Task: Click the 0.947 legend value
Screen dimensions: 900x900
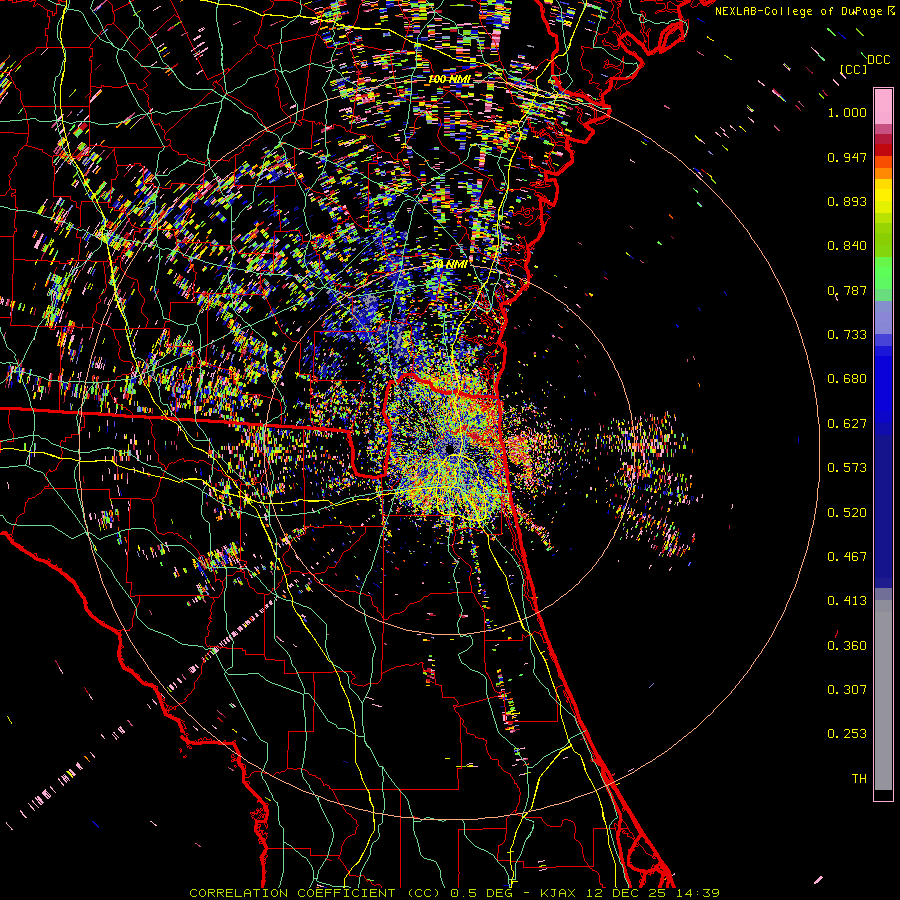Action: click(847, 157)
